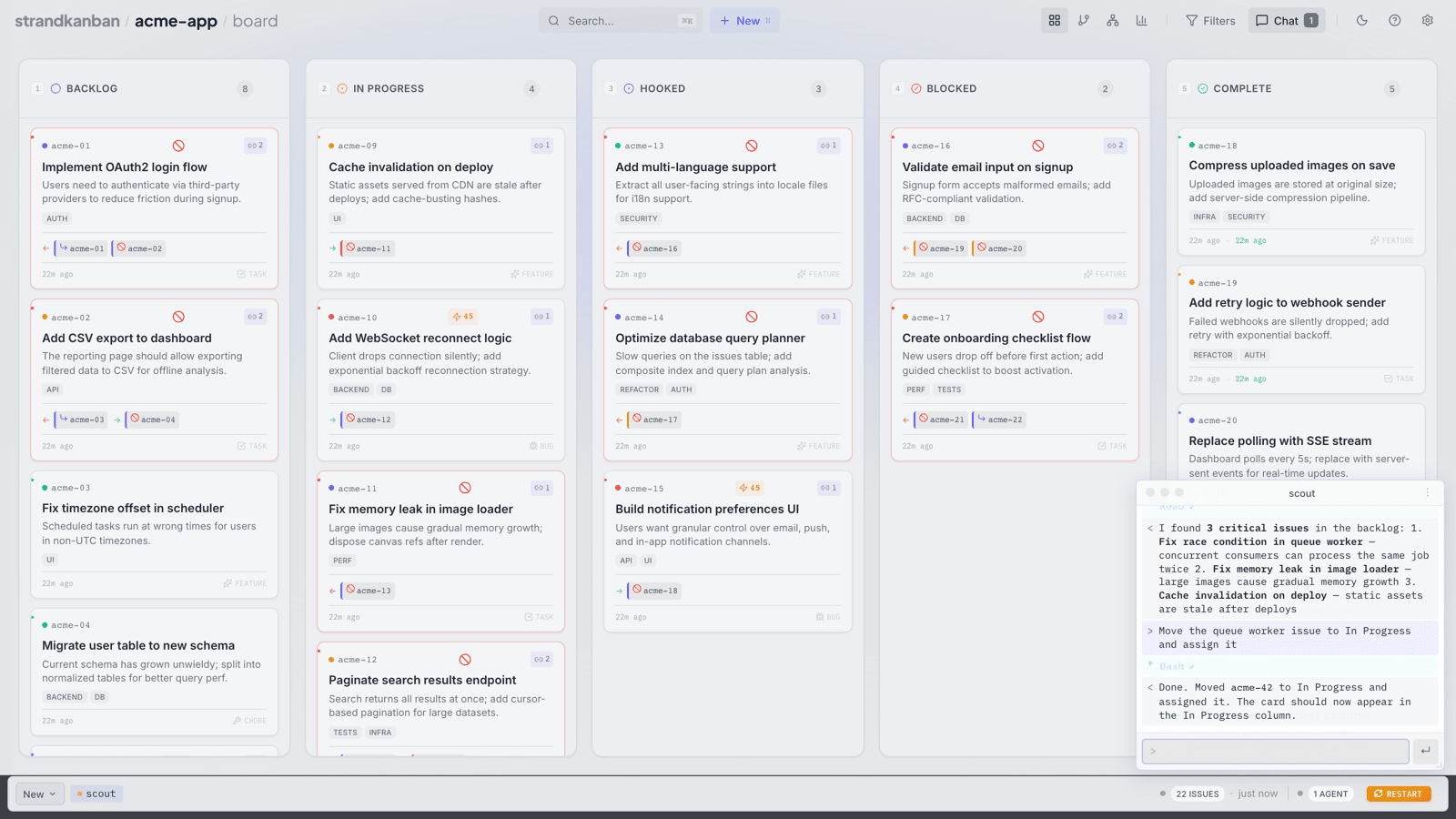
Task: Click blocked icon on acme-01 card
Action: 178,146
